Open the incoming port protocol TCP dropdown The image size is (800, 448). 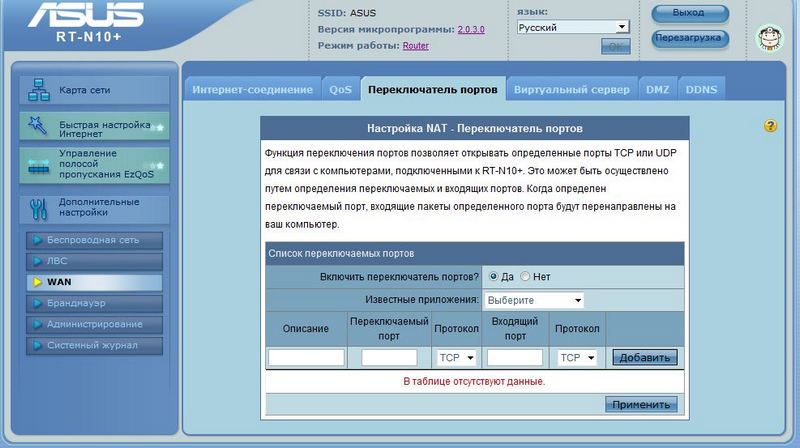[577, 358]
